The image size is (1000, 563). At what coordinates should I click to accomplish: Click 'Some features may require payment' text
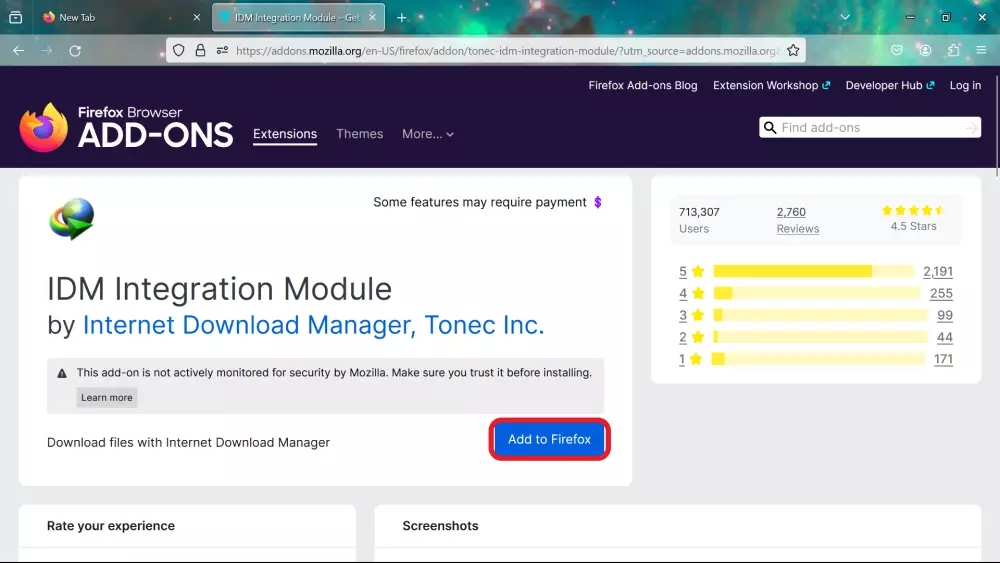(x=480, y=202)
